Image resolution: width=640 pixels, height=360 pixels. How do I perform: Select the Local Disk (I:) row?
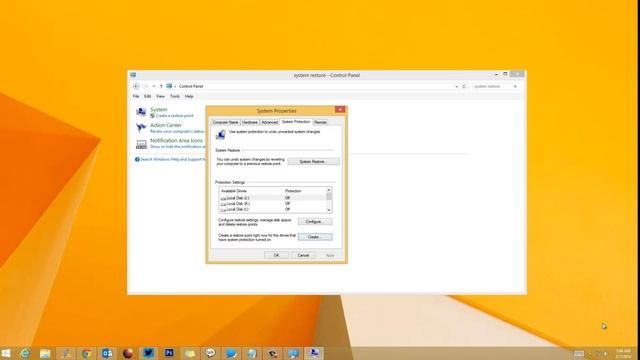pos(273,209)
